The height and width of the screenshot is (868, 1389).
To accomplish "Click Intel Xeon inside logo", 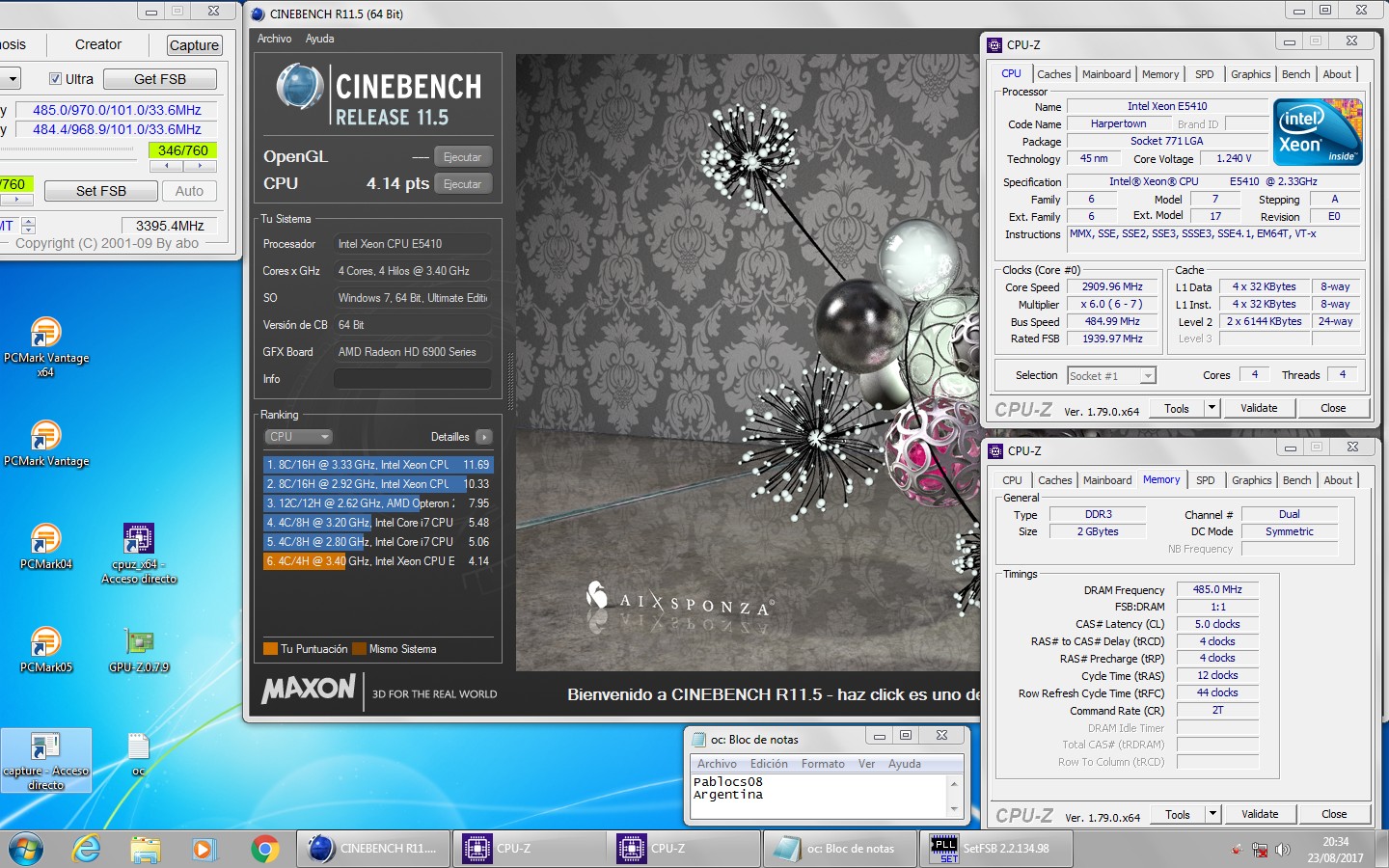I will pyautogui.click(x=1318, y=132).
